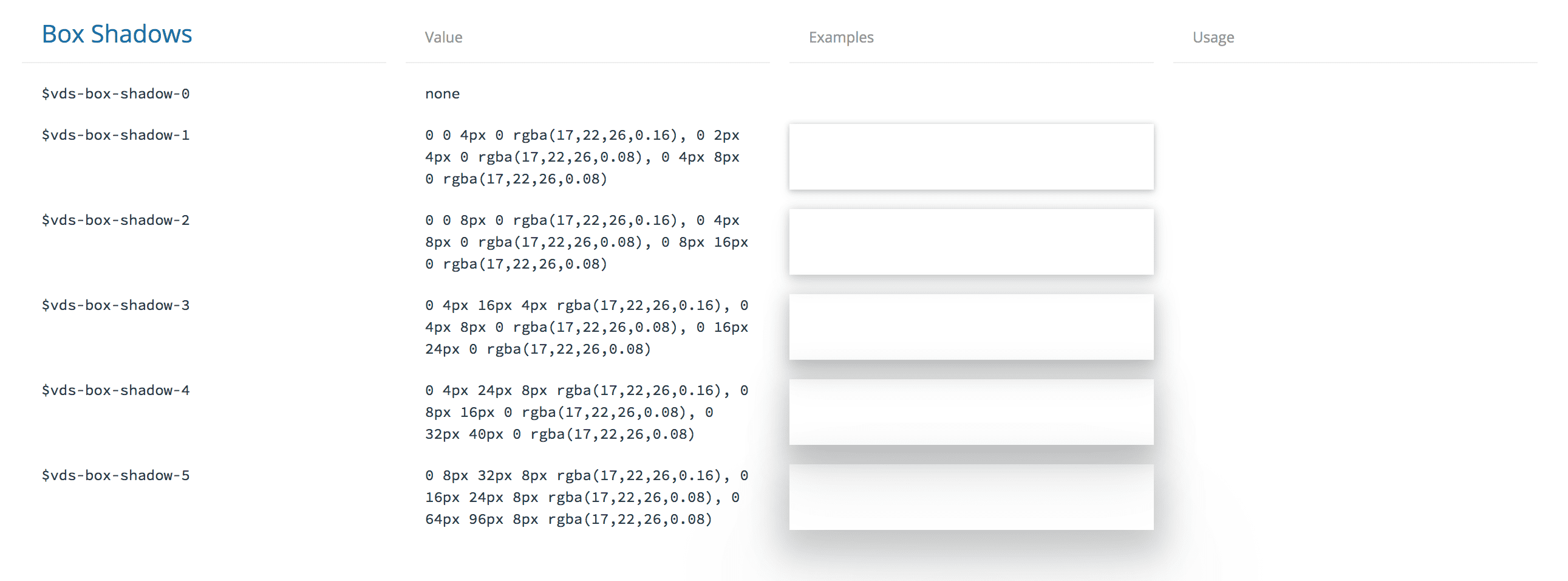Click the value text for box-shadow-4
Viewport: 1568px width, 581px height.
(x=585, y=412)
